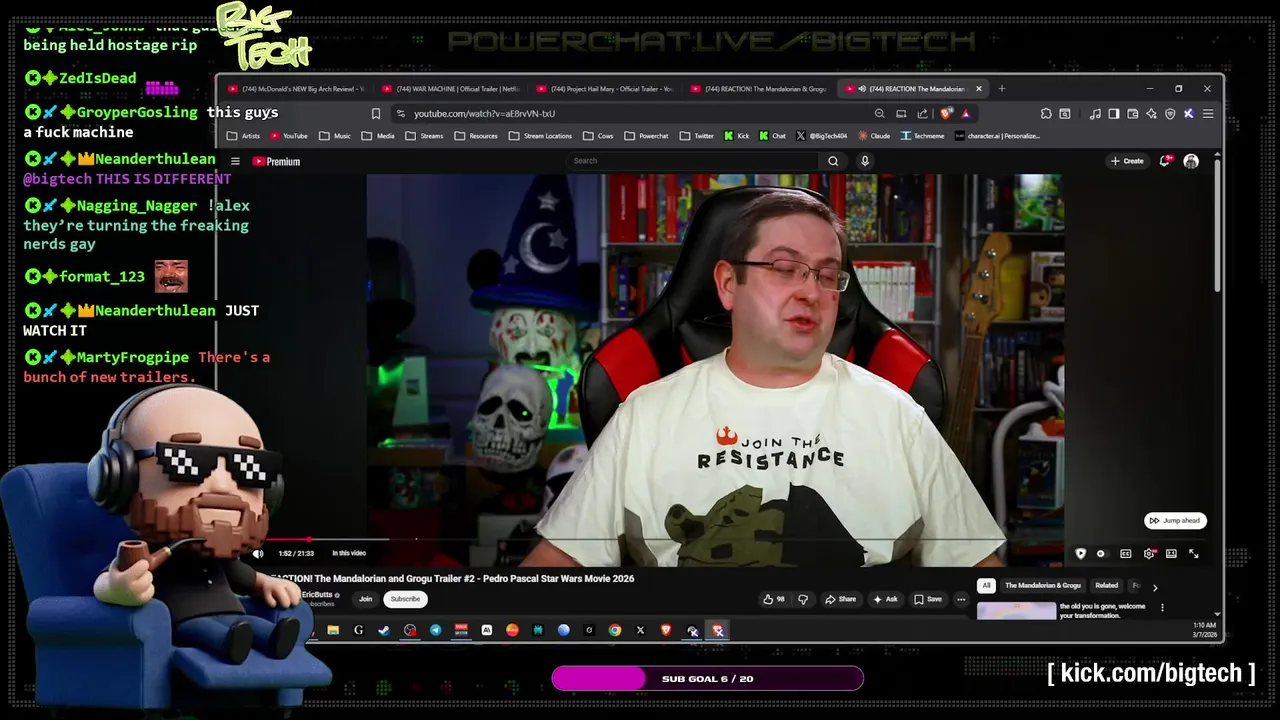Open site information icon in address bar
This screenshot has height=720, width=1280.
[400, 114]
